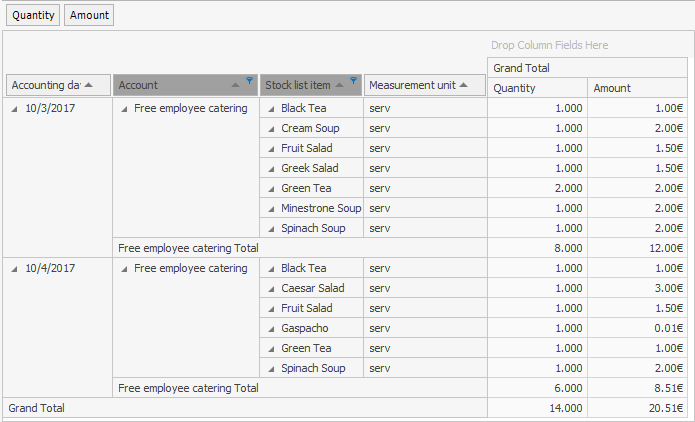Collapse the 10/4/2017 date group
Image resolution: width=695 pixels, height=422 pixels.
[x=14, y=269]
